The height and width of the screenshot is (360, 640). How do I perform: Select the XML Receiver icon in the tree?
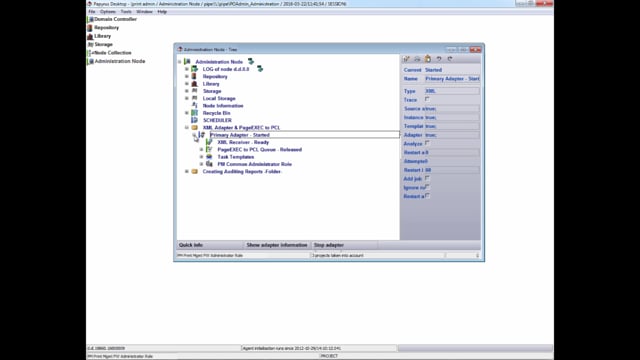pyautogui.click(x=209, y=142)
